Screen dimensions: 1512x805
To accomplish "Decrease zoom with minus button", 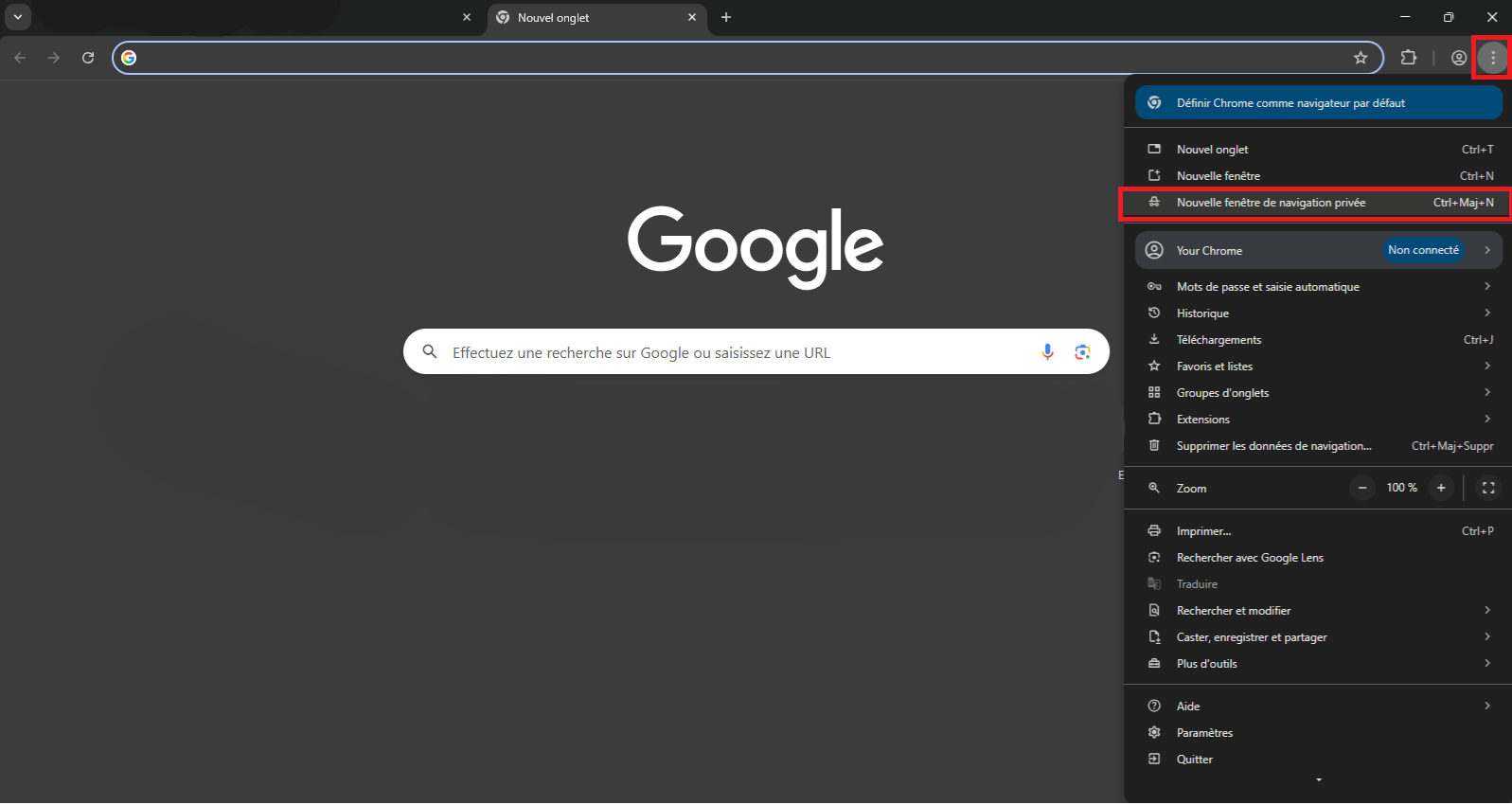I will tap(1362, 488).
